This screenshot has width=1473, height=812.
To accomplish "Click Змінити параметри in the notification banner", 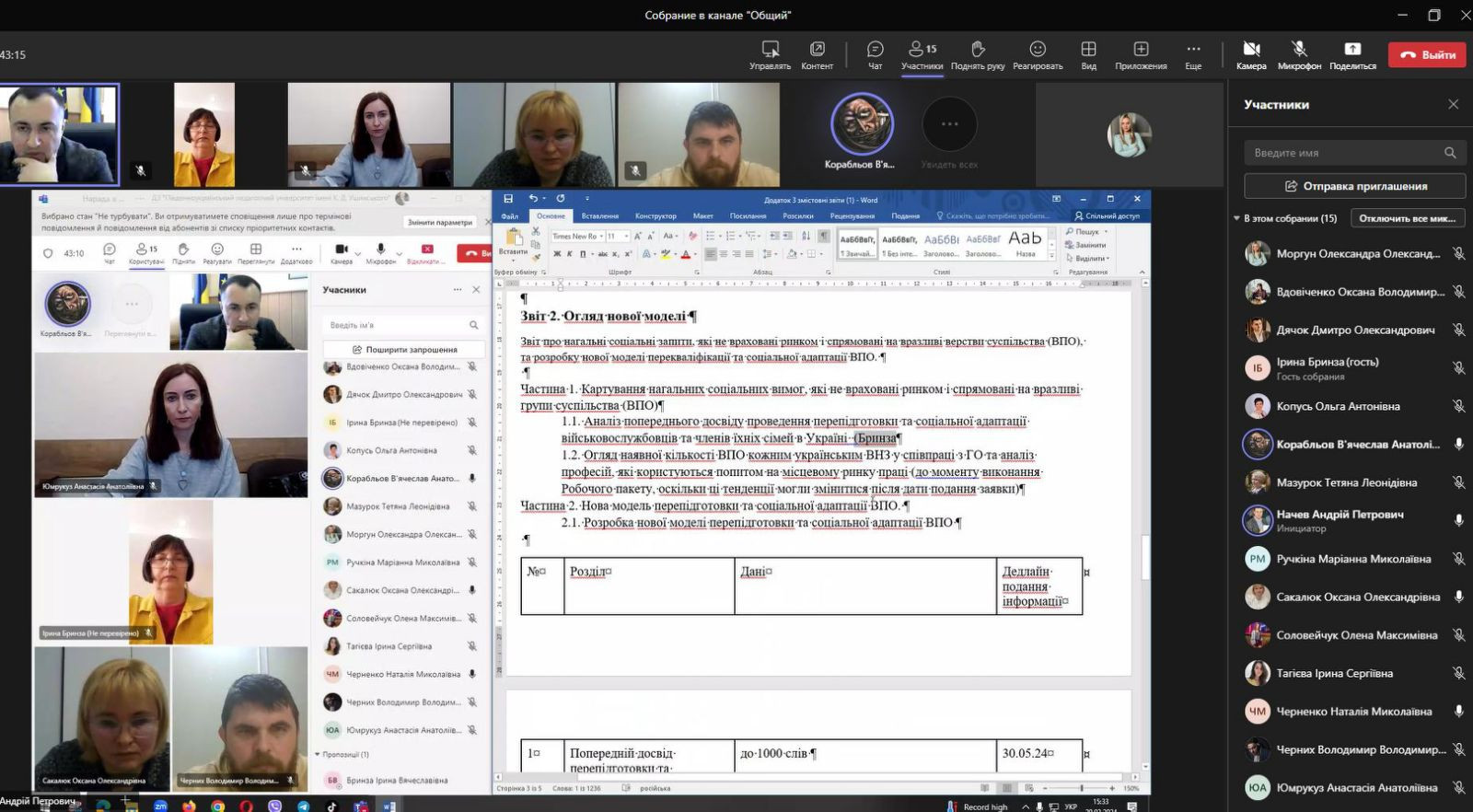I will tap(440, 222).
